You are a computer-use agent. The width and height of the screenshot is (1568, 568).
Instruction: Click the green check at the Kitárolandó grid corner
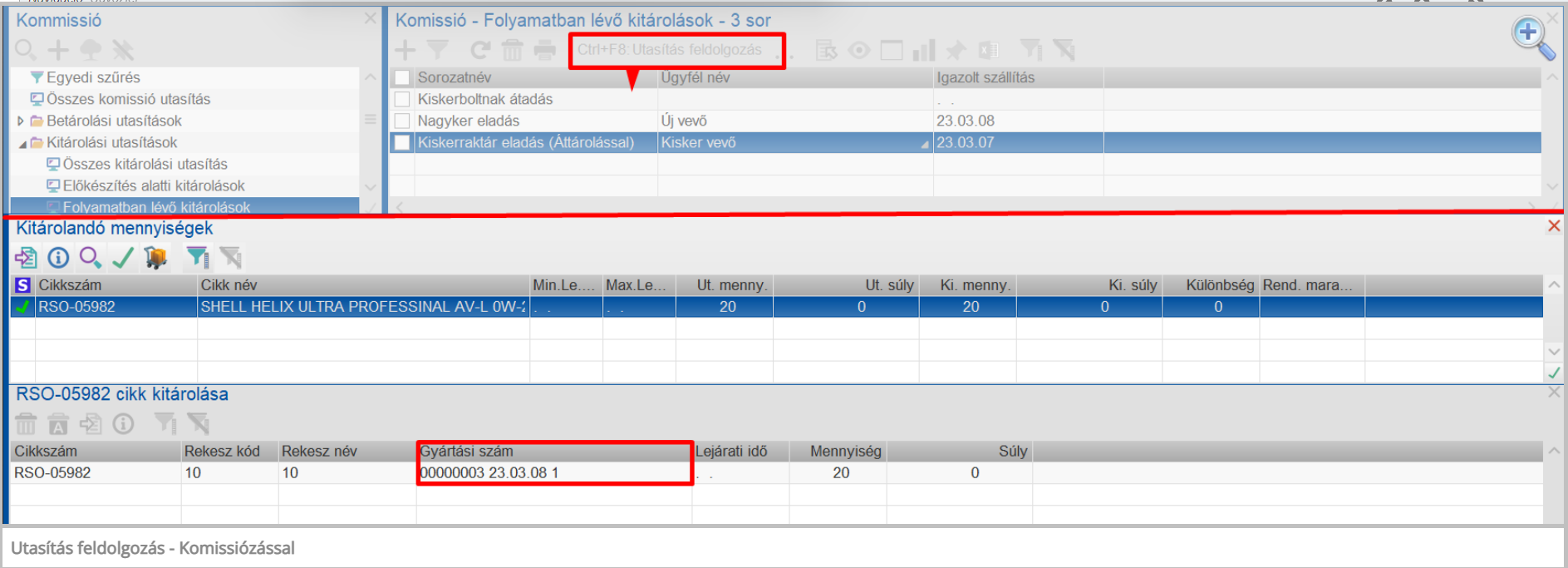pyautogui.click(x=1554, y=373)
